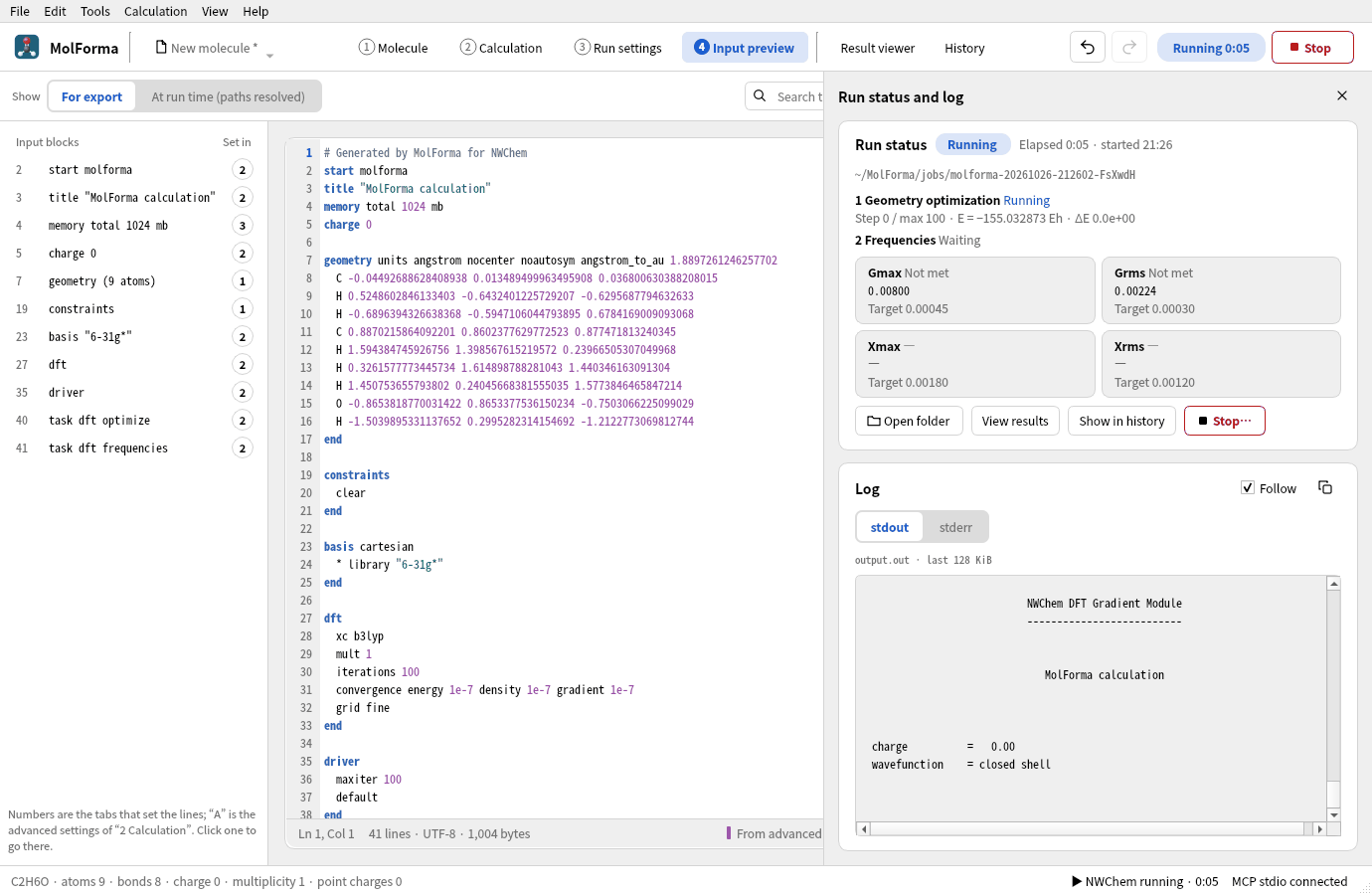Open the Calculation menu

click(155, 11)
